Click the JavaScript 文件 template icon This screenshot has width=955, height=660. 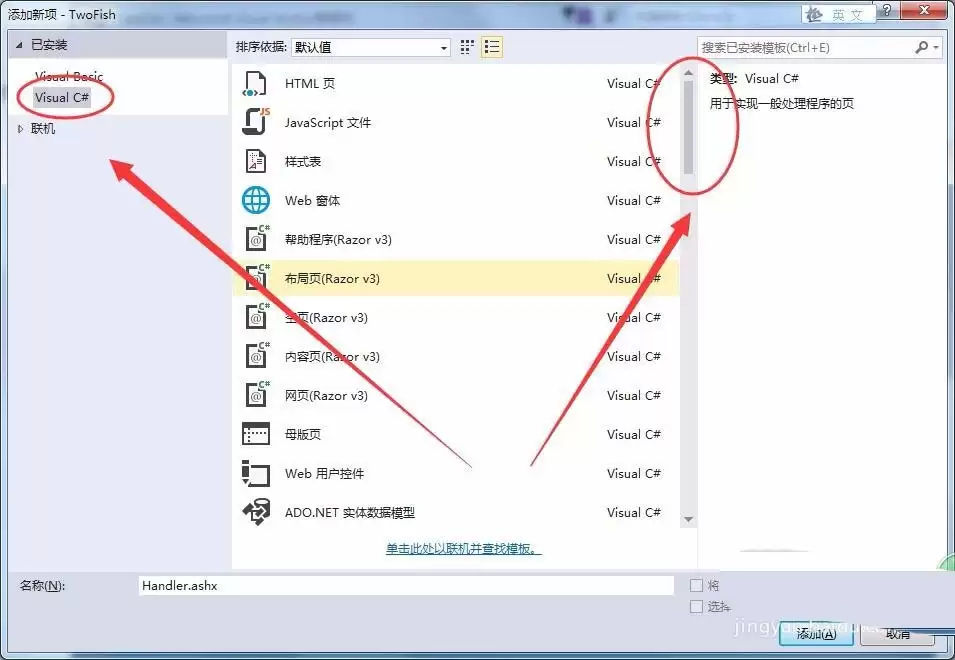257,122
